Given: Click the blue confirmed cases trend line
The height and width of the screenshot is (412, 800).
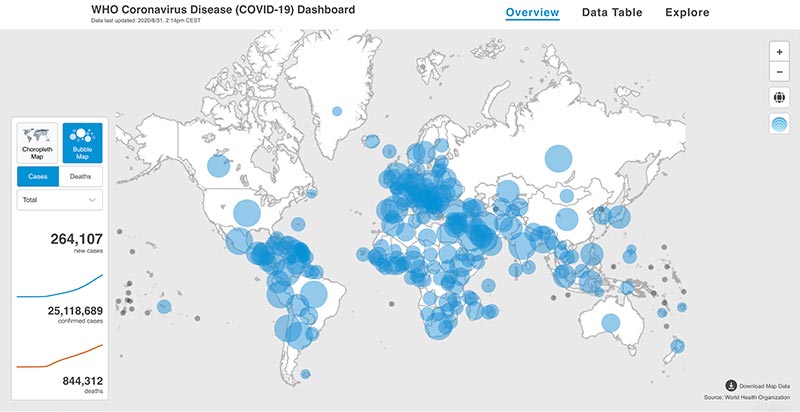Looking at the screenshot, I should (60, 286).
